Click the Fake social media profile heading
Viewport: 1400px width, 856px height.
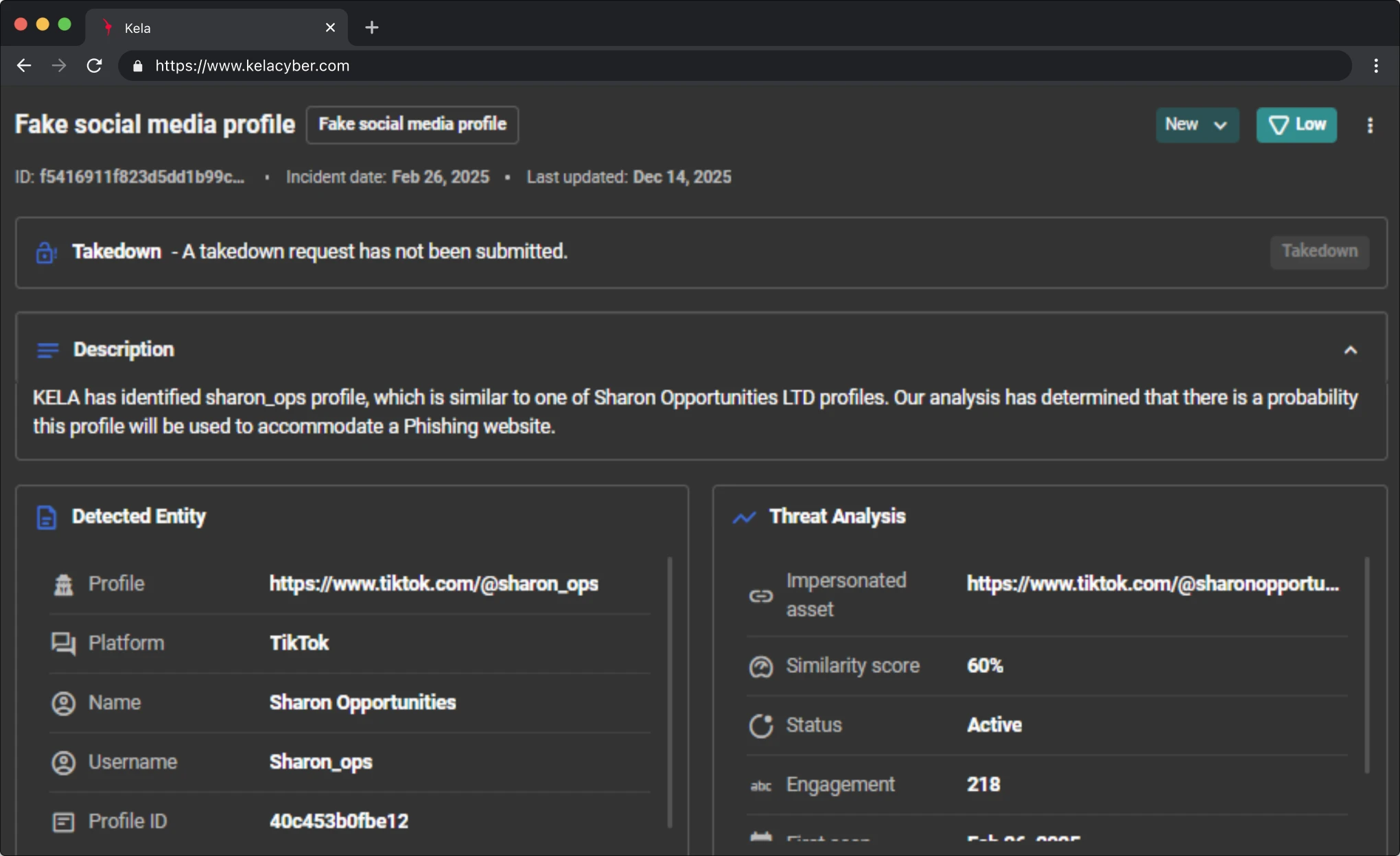click(x=155, y=125)
